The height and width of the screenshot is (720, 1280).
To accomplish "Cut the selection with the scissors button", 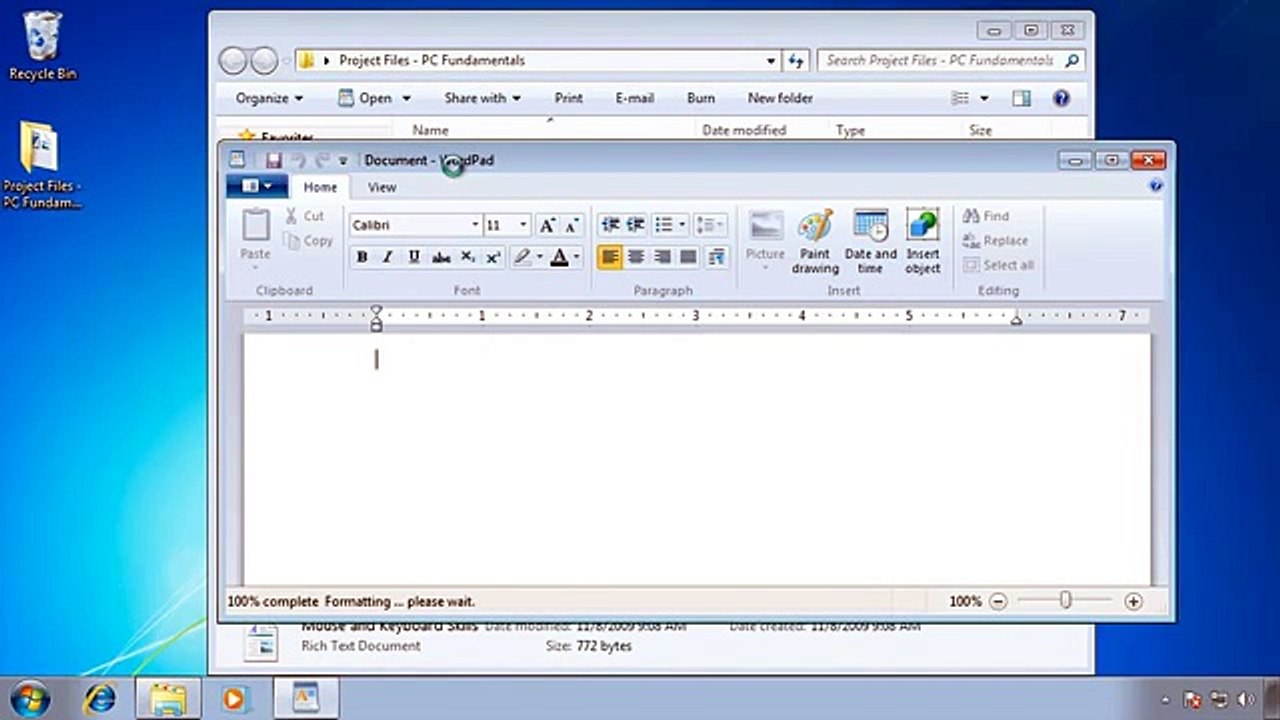I will [x=303, y=216].
